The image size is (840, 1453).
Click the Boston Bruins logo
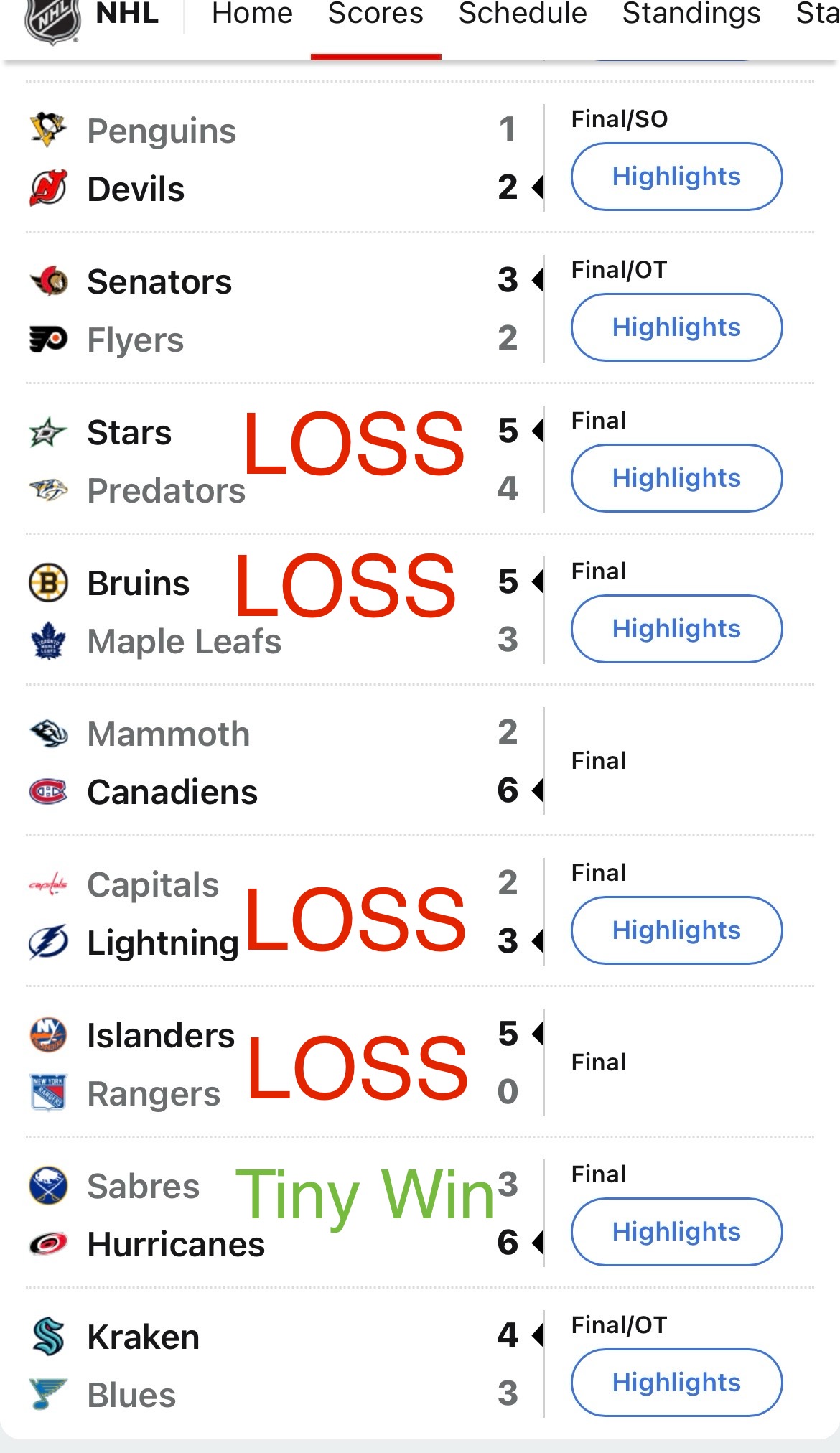point(48,582)
